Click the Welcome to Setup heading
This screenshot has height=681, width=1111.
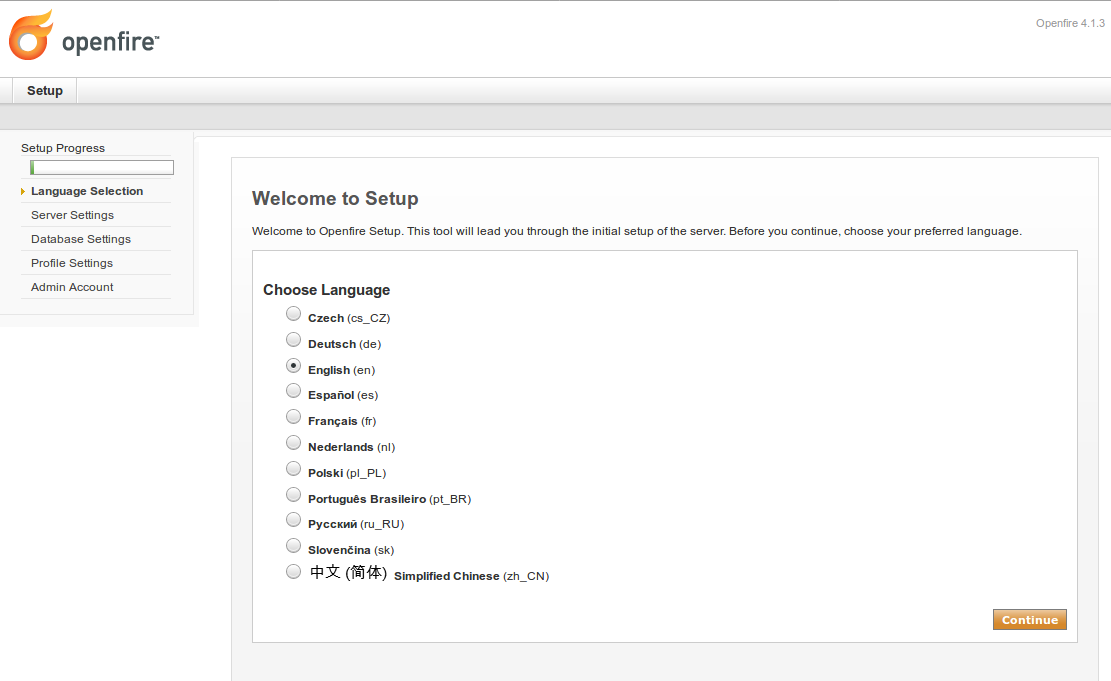(335, 198)
